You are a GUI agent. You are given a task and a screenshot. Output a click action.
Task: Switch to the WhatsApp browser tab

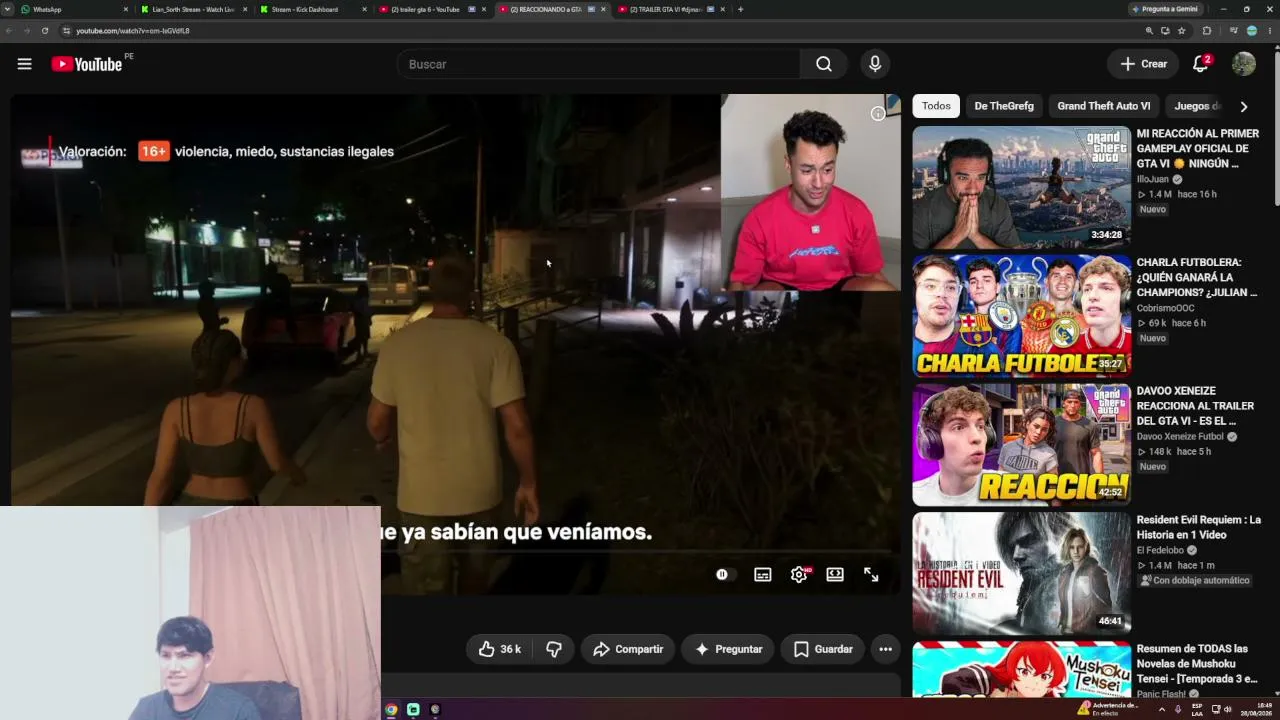pyautogui.click(x=74, y=9)
